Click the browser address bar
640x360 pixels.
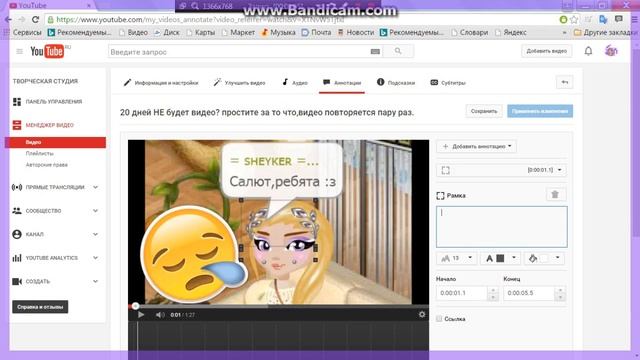[x=301, y=20]
